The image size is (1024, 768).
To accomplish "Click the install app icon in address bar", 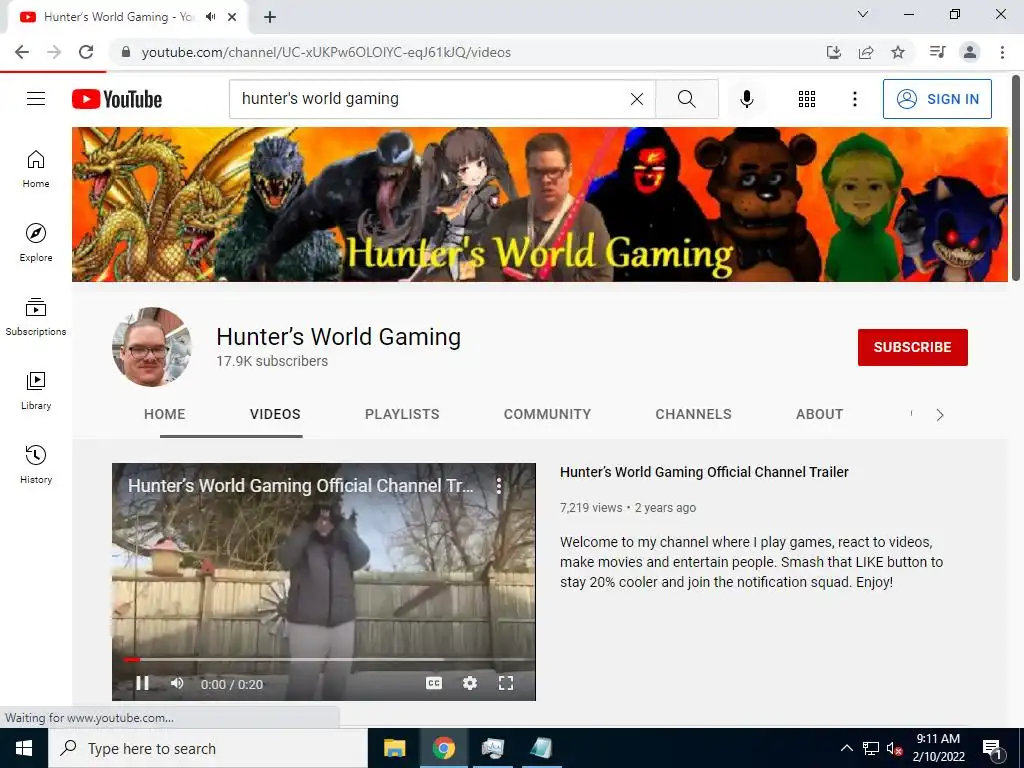I will [834, 52].
